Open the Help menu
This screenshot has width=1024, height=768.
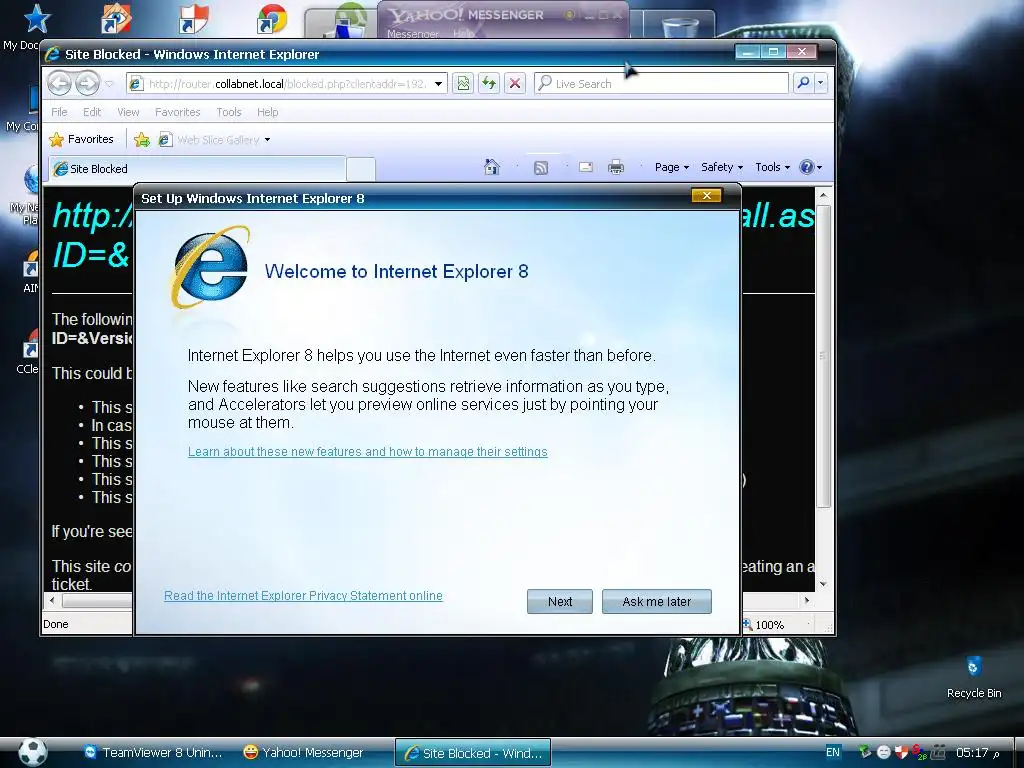(x=268, y=112)
